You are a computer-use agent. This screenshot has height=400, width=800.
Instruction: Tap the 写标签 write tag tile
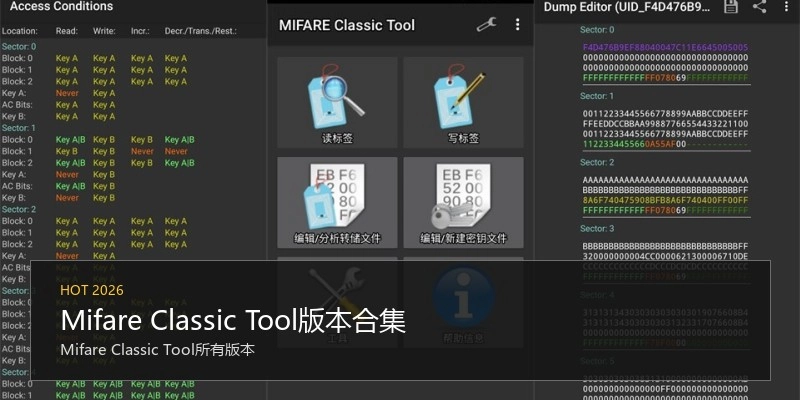463,103
